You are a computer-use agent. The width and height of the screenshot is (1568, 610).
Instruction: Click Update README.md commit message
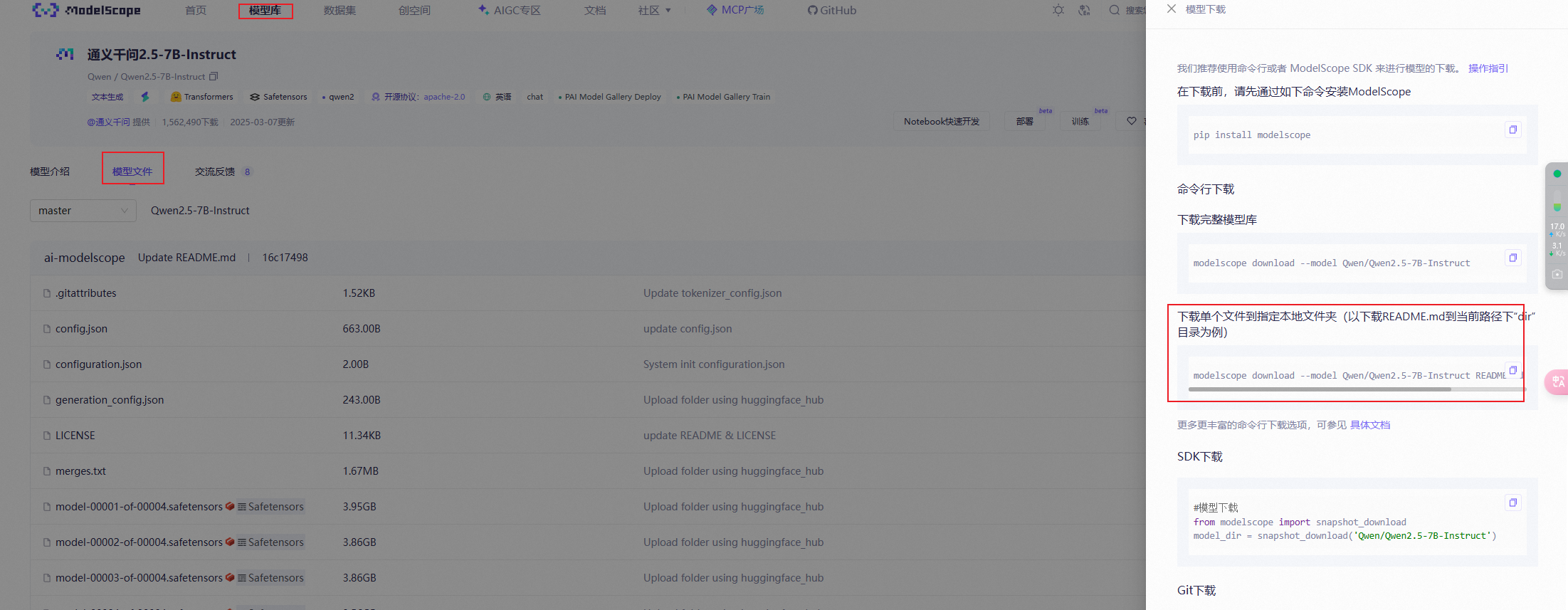[x=186, y=258]
